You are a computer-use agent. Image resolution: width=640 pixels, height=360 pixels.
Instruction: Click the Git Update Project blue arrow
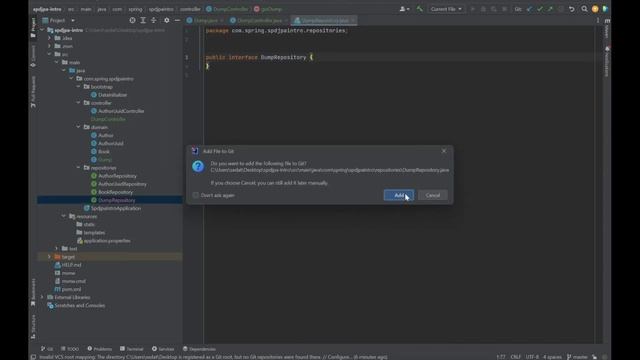click(529, 9)
